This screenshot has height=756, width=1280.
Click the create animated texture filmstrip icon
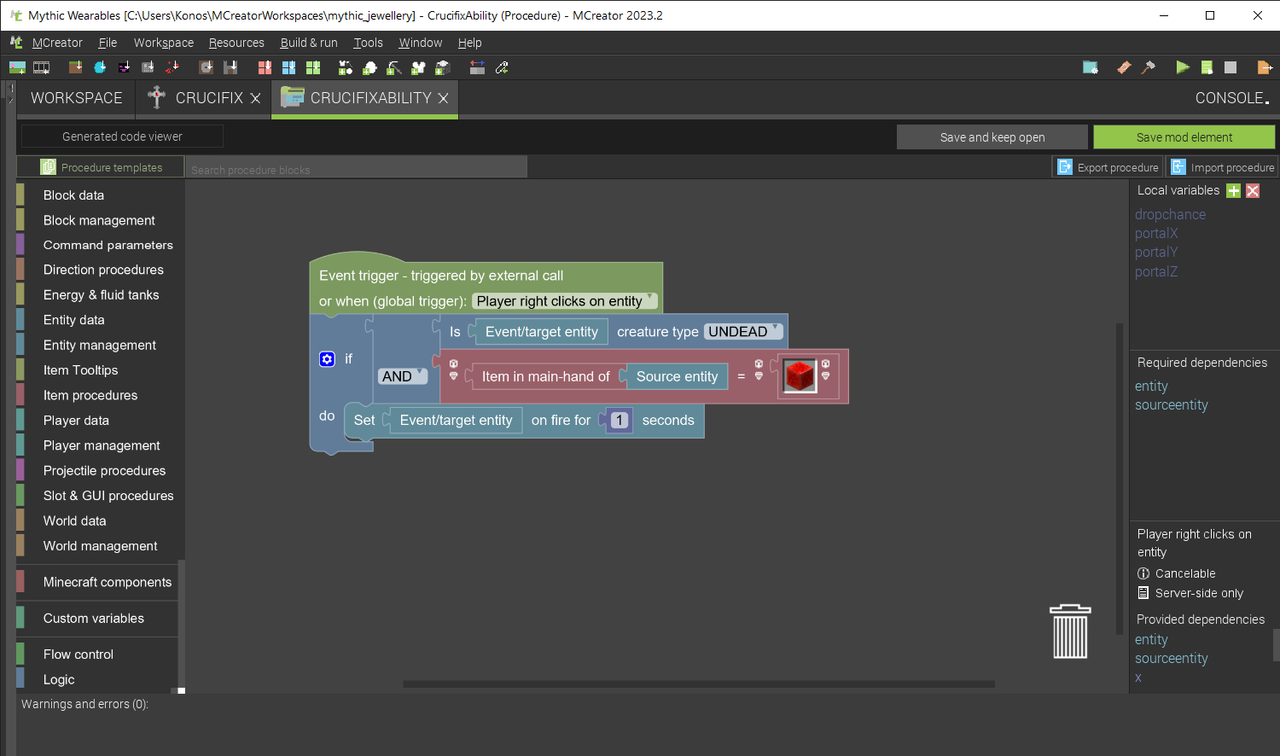click(x=41, y=67)
